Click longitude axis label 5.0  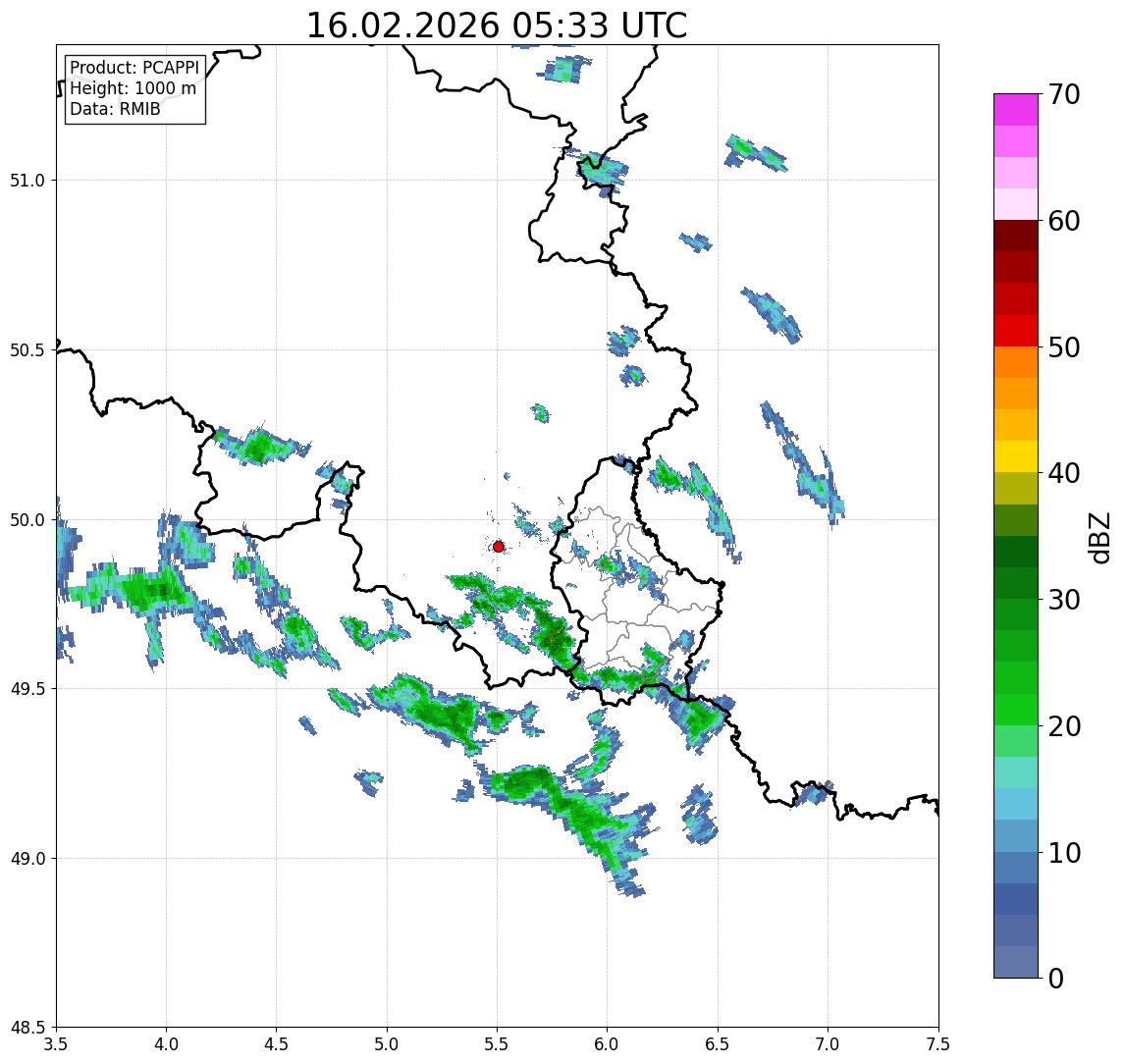click(387, 1044)
